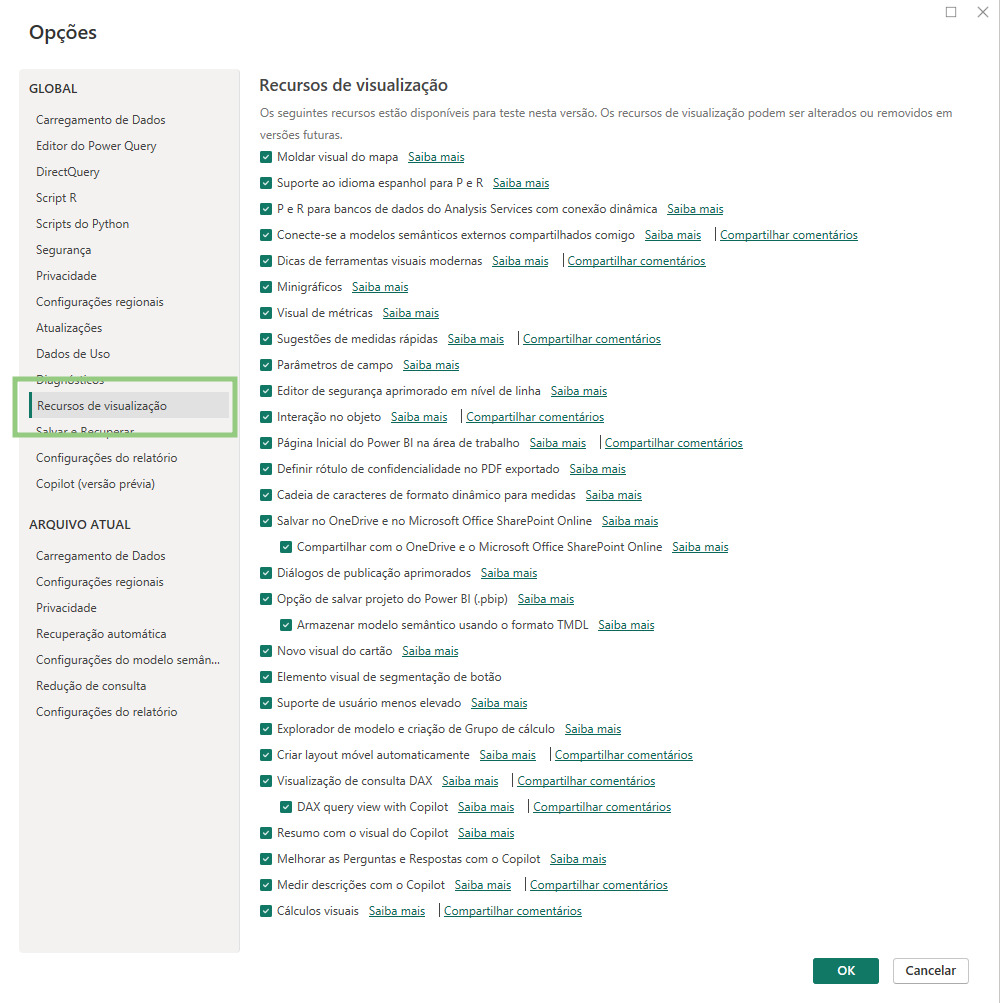Click the OK button
Screen dimensions: 1000x1003
pos(846,970)
